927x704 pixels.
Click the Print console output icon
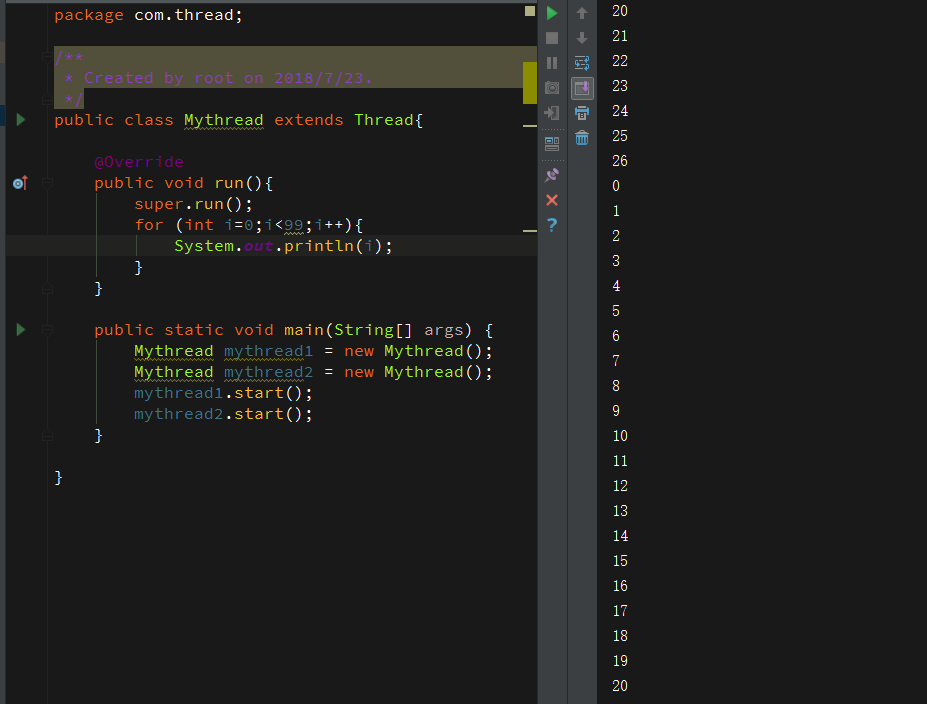[582, 113]
